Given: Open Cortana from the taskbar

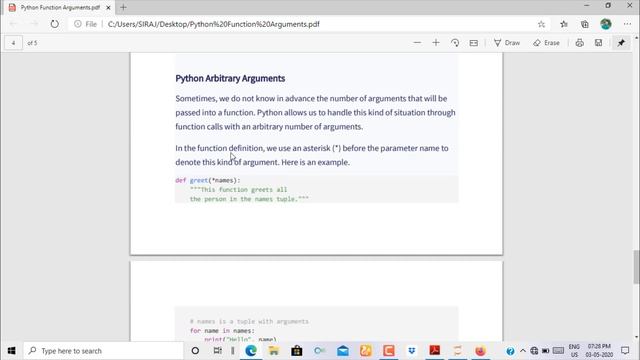Looking at the screenshot, I should [195, 351].
